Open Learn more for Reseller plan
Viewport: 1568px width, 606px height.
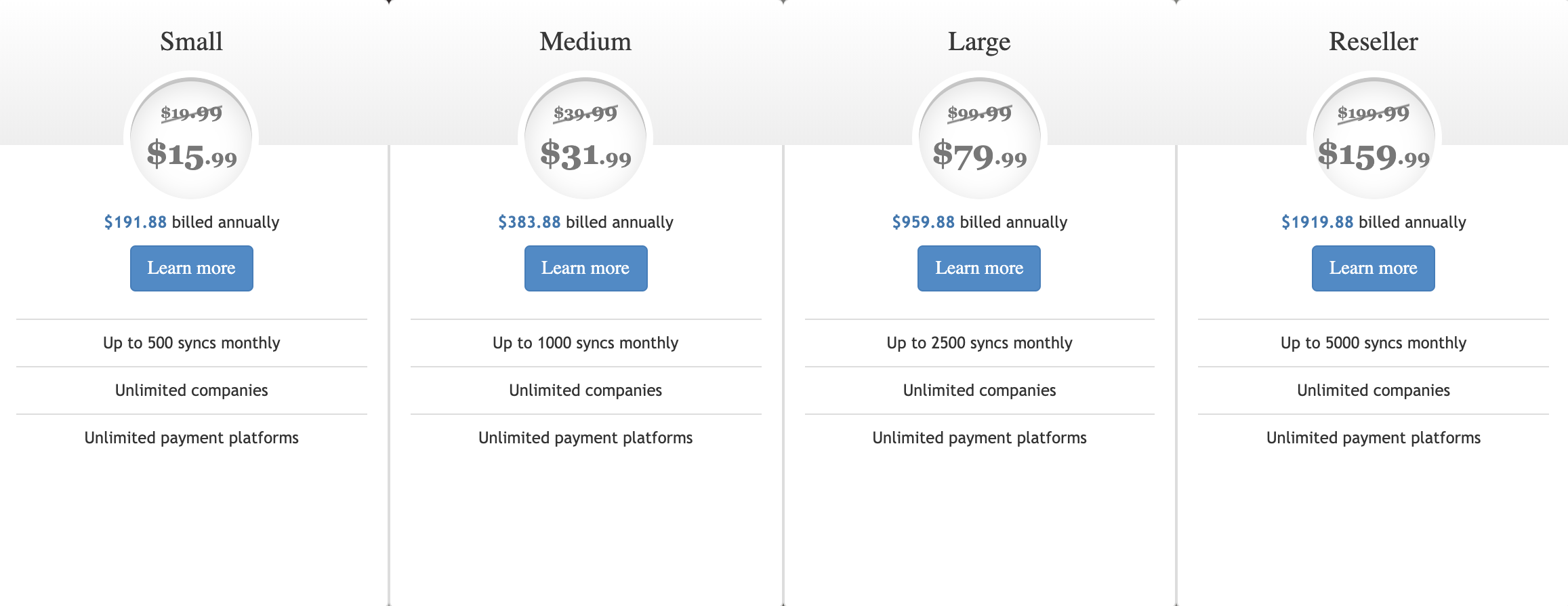[x=1374, y=268]
